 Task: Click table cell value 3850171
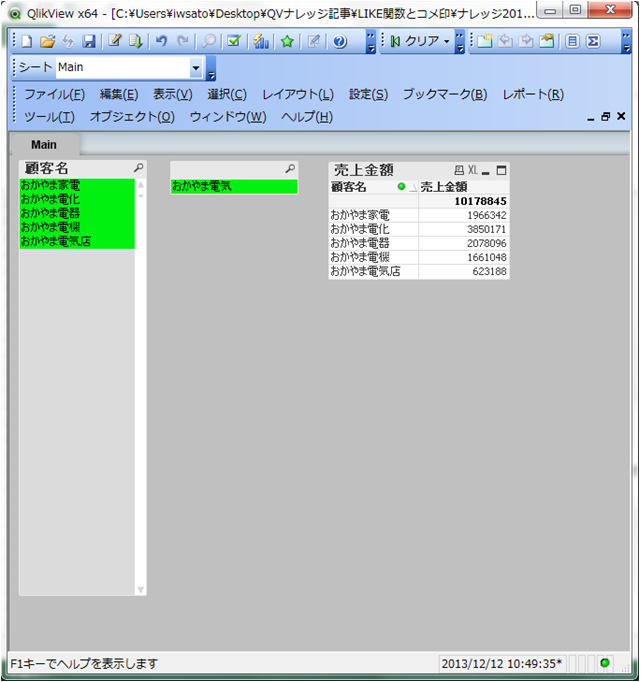click(x=487, y=229)
